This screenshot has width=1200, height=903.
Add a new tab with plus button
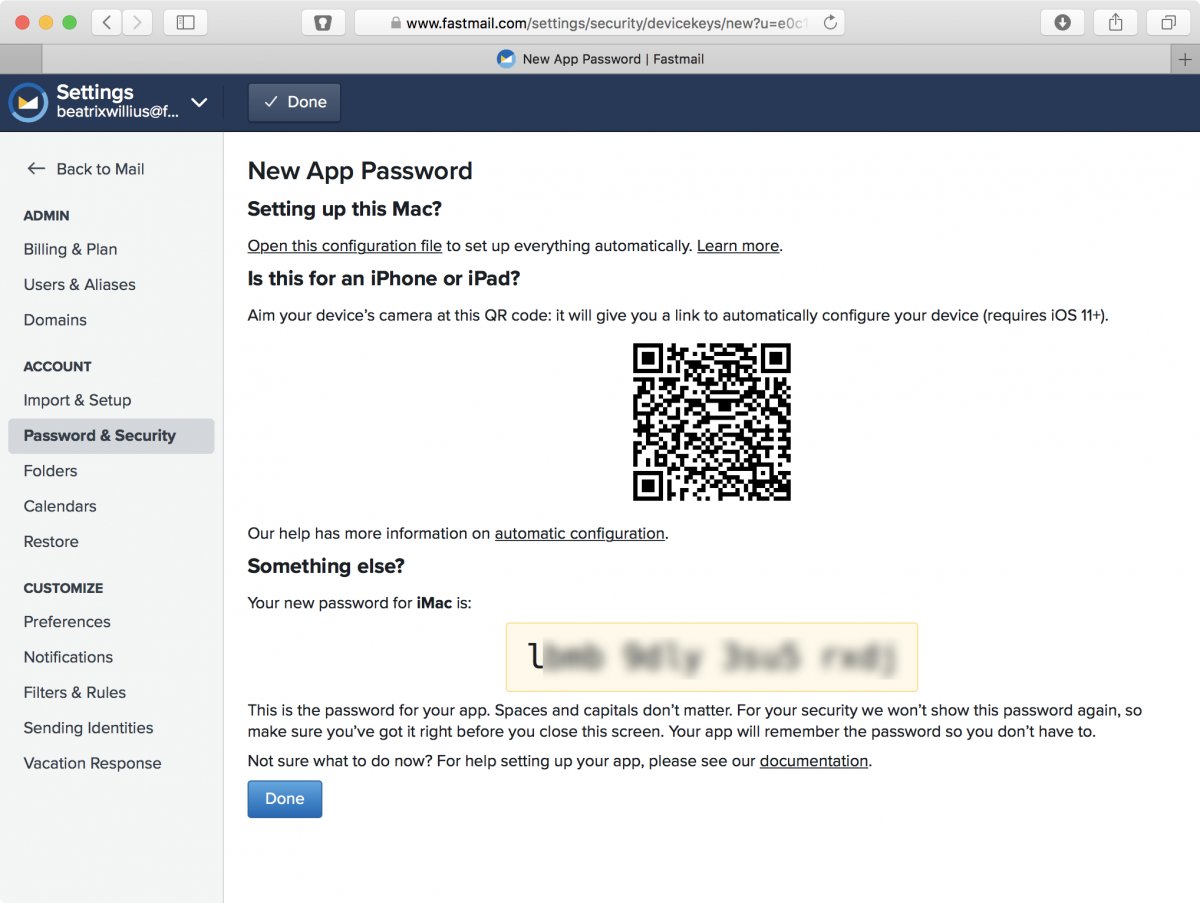pyautogui.click(x=1186, y=59)
